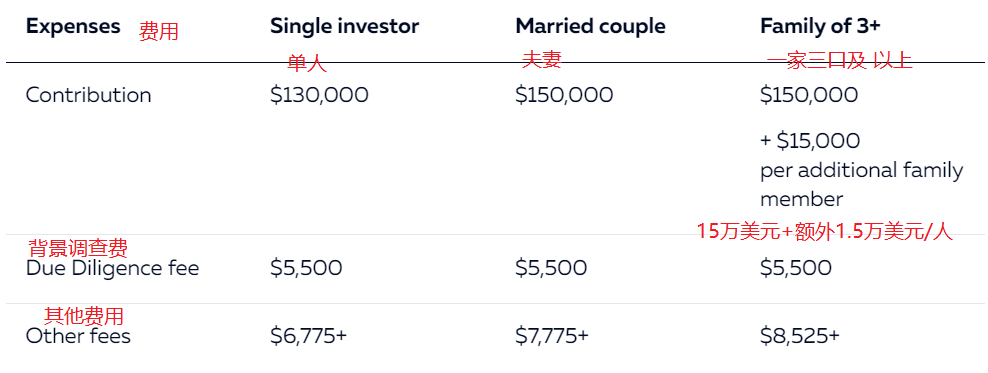Click the Contribution row label
Viewport: 988px width, 373px height.
pos(88,95)
